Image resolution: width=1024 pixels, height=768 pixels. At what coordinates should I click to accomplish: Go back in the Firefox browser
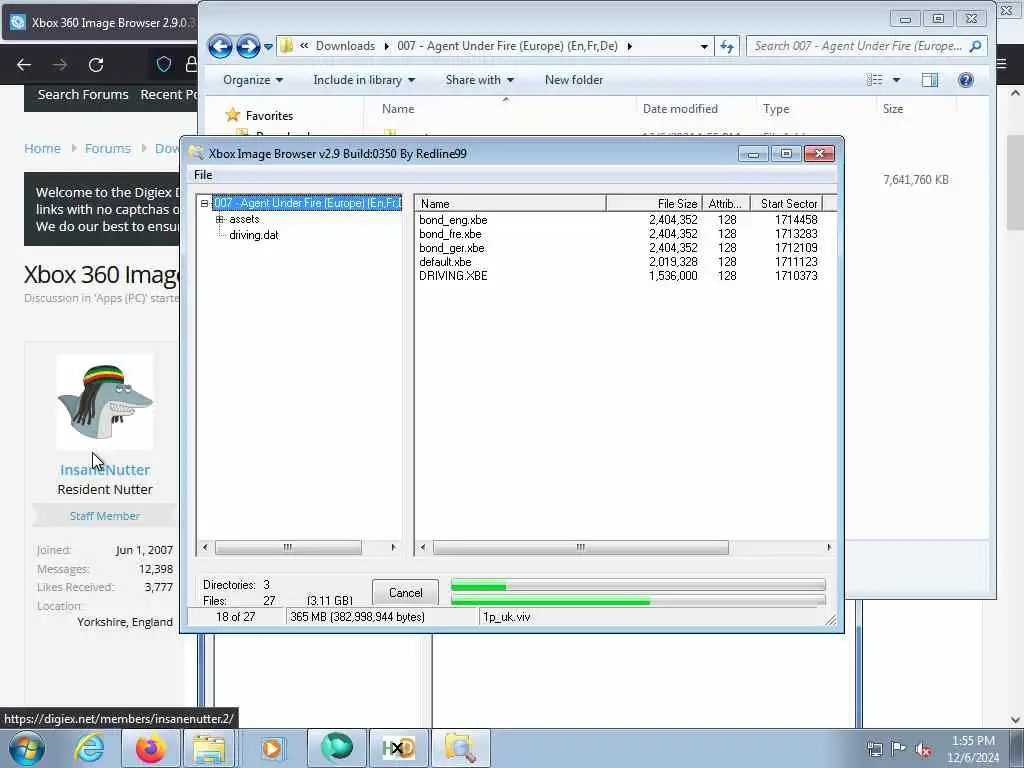(24, 65)
